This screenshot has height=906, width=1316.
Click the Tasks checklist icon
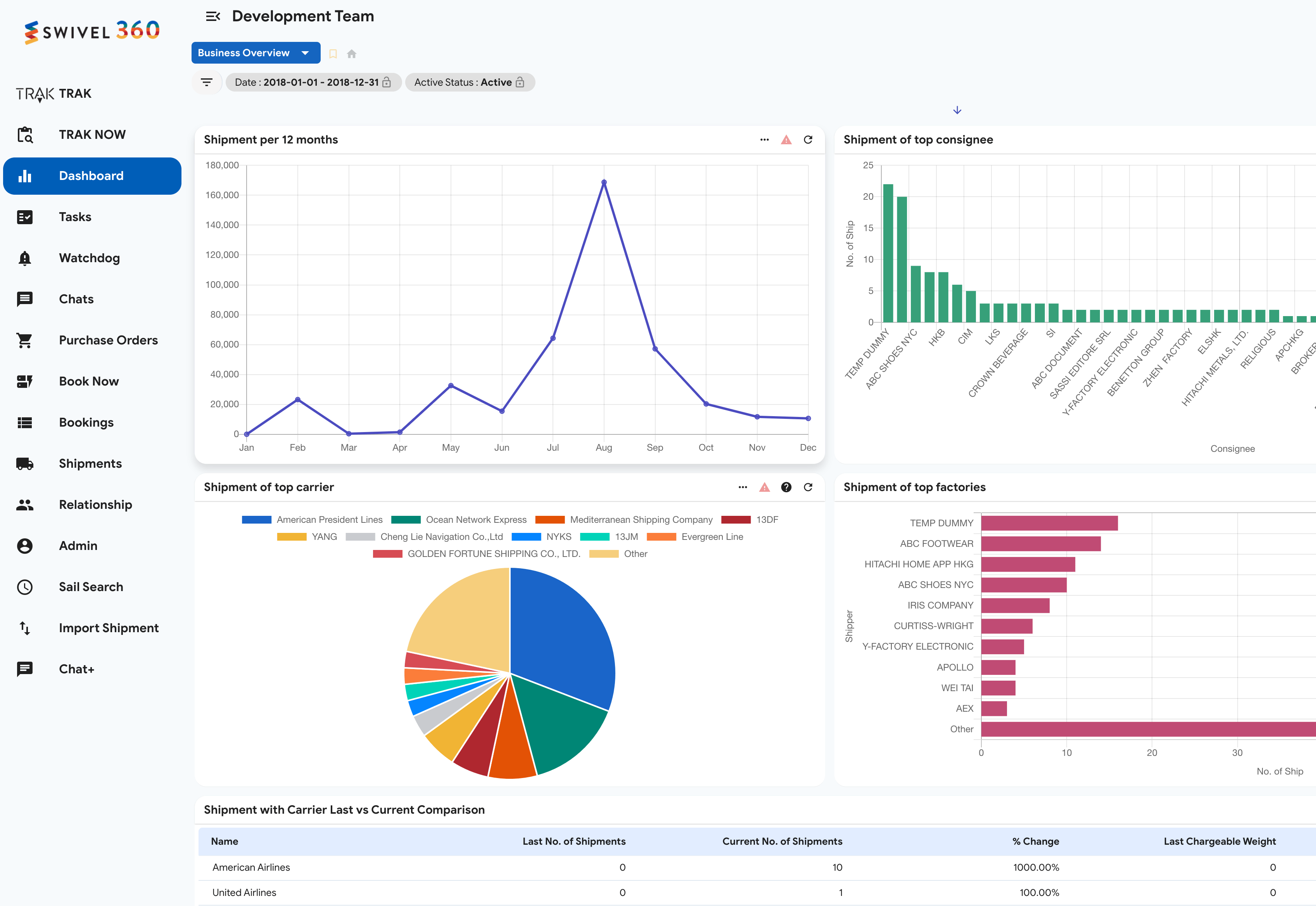24,217
